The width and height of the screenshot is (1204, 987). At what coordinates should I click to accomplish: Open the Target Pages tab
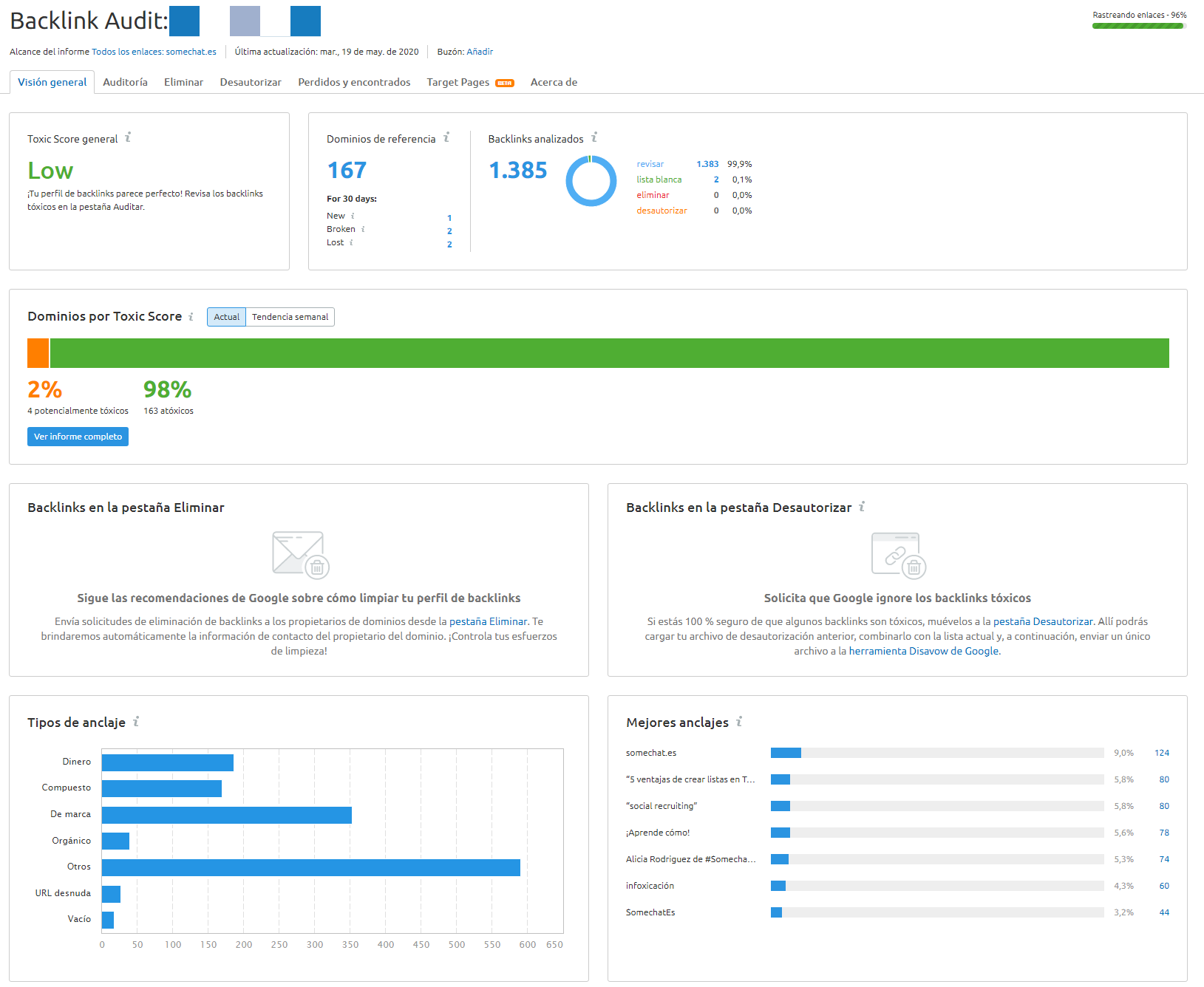[458, 82]
